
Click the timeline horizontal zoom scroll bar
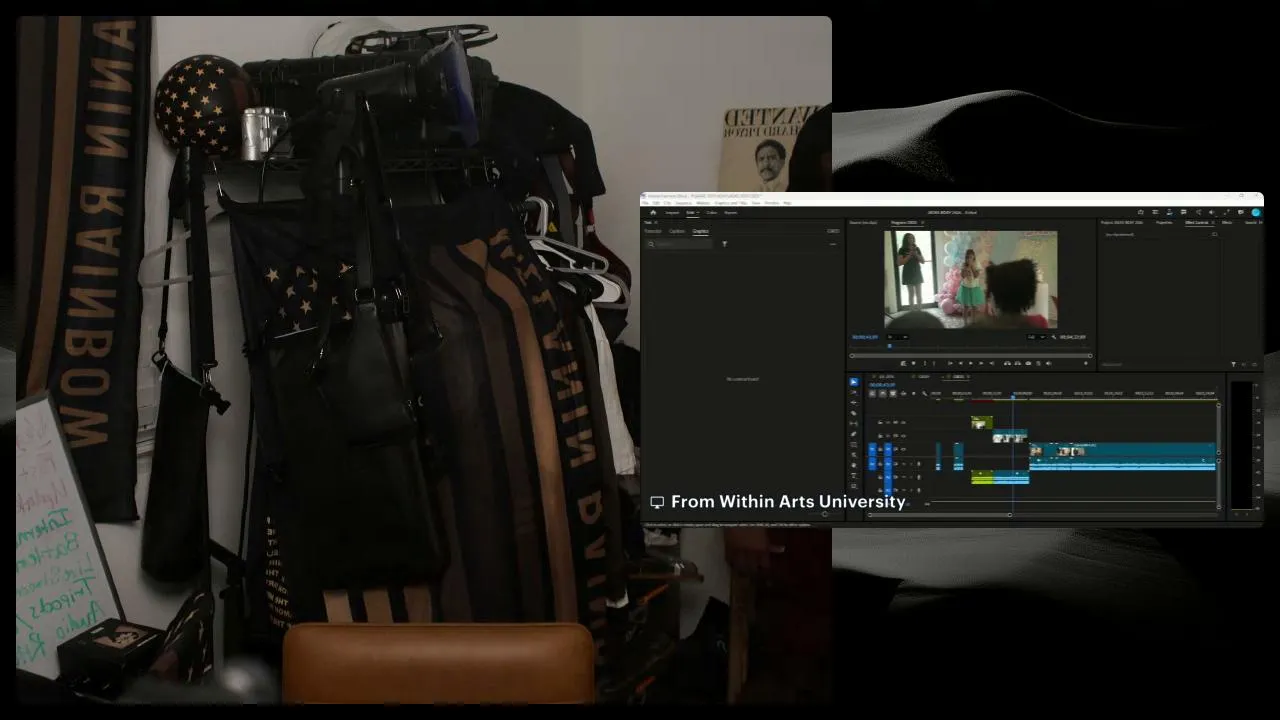click(x=939, y=514)
